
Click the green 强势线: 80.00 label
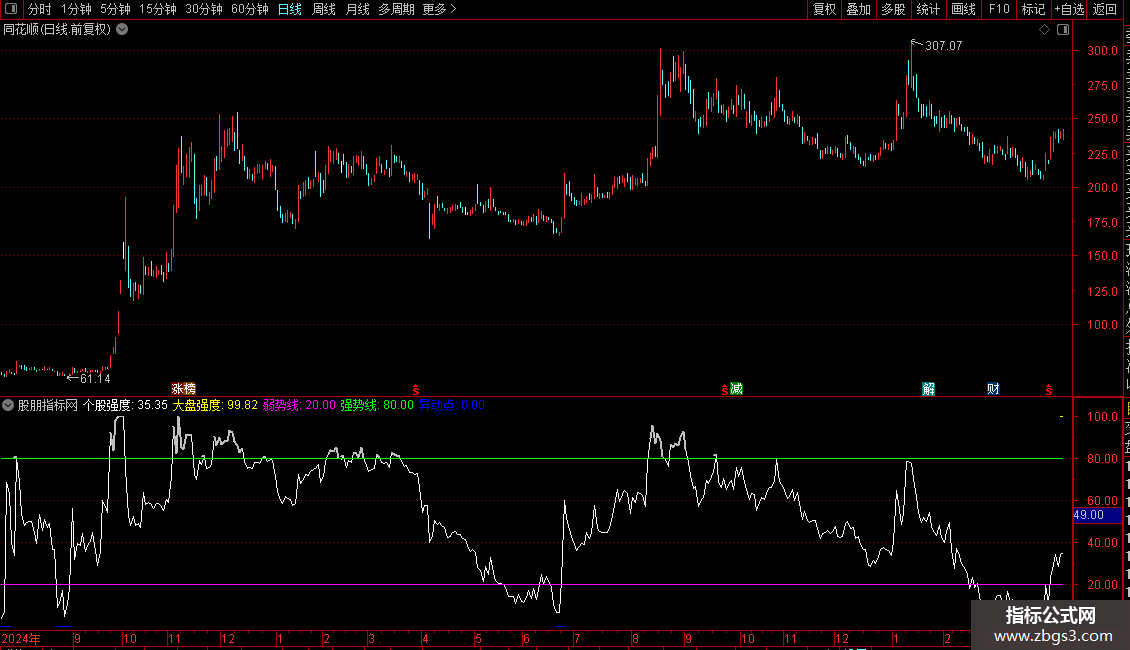[x=377, y=405]
